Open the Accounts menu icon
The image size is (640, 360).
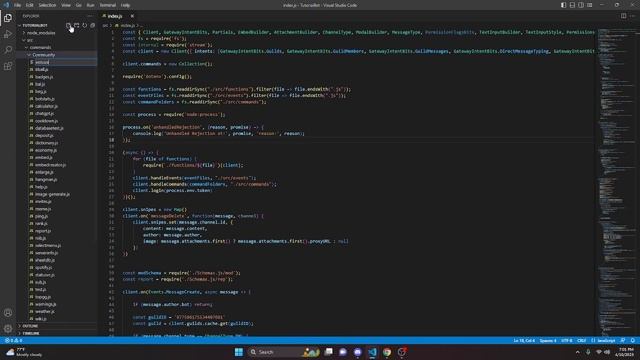pyautogui.click(x=8, y=313)
